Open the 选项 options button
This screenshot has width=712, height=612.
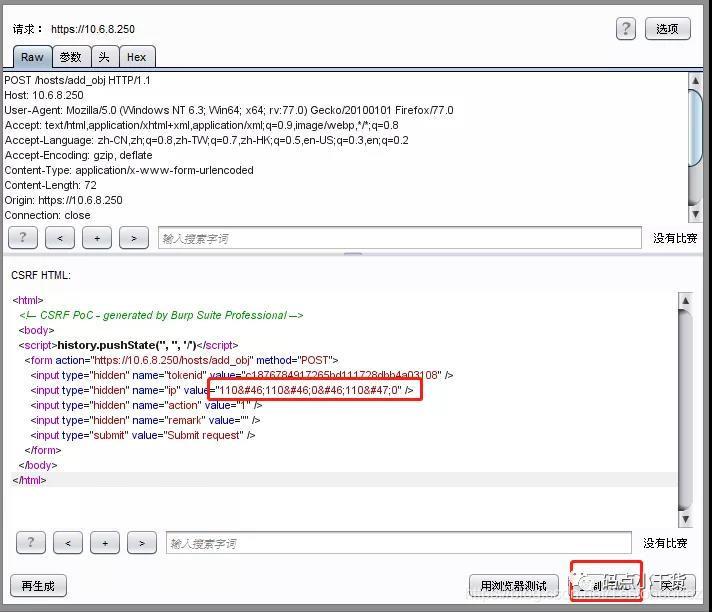coord(668,29)
